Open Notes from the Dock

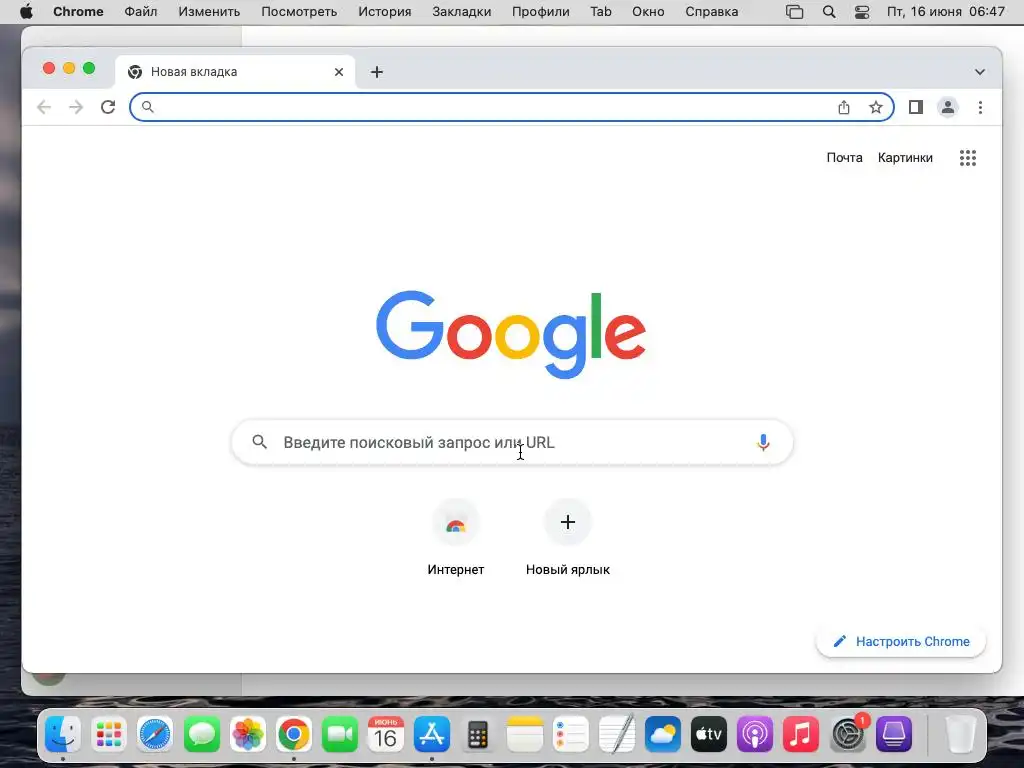tap(524, 735)
